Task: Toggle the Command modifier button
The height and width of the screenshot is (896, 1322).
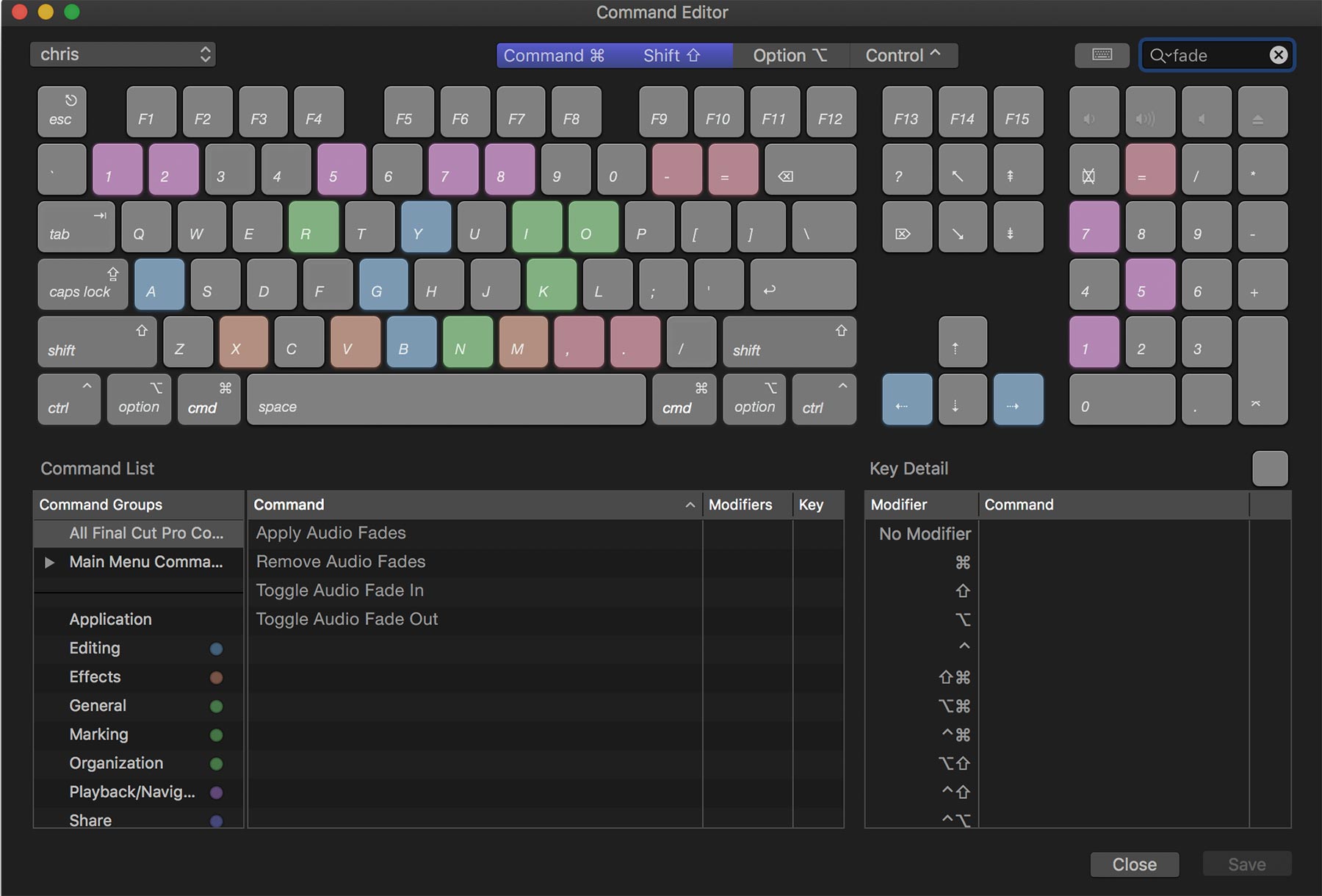Action: click(x=555, y=56)
